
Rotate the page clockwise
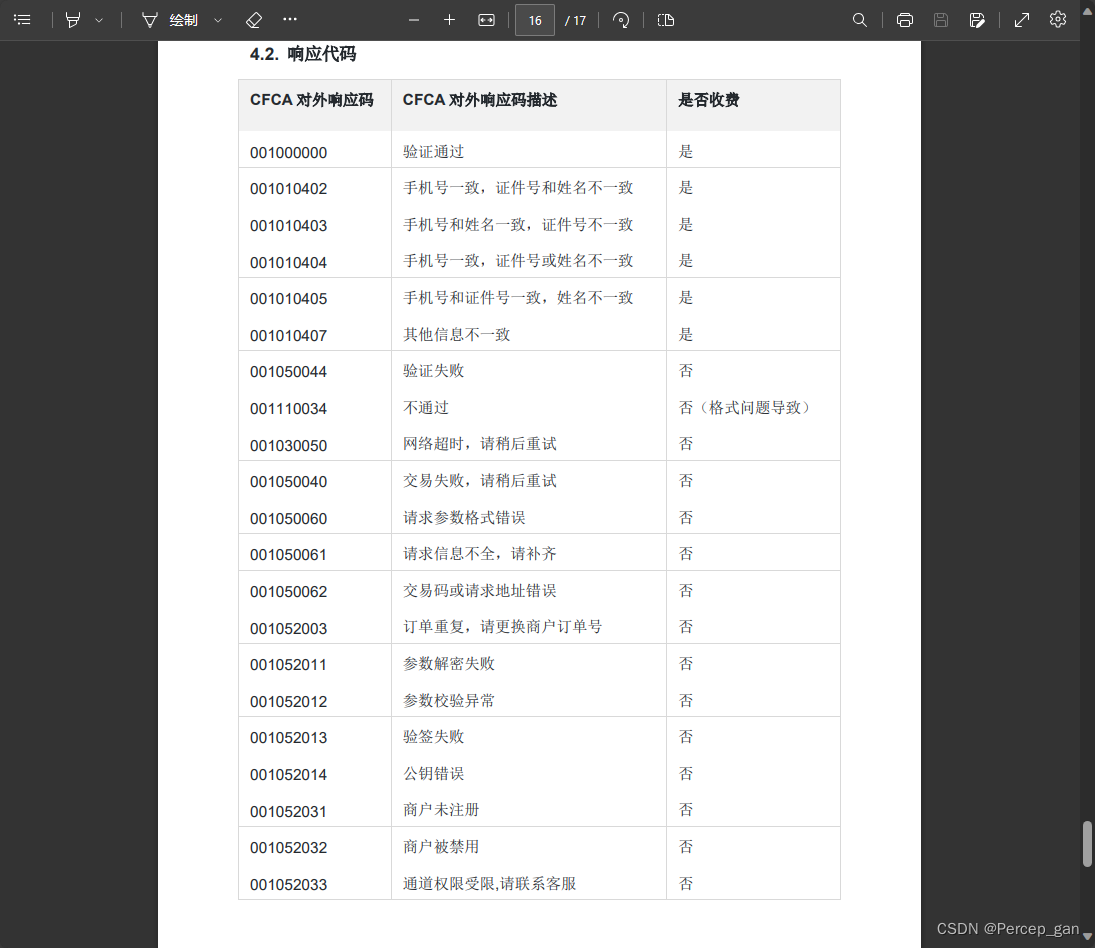point(621,20)
